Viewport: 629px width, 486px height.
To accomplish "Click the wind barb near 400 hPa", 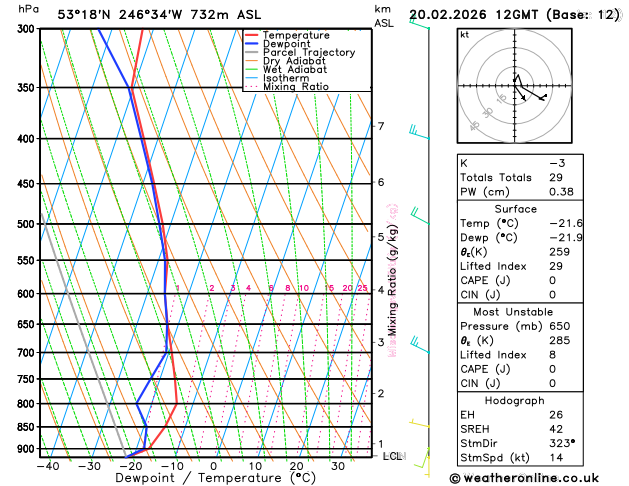I will pos(419,132).
